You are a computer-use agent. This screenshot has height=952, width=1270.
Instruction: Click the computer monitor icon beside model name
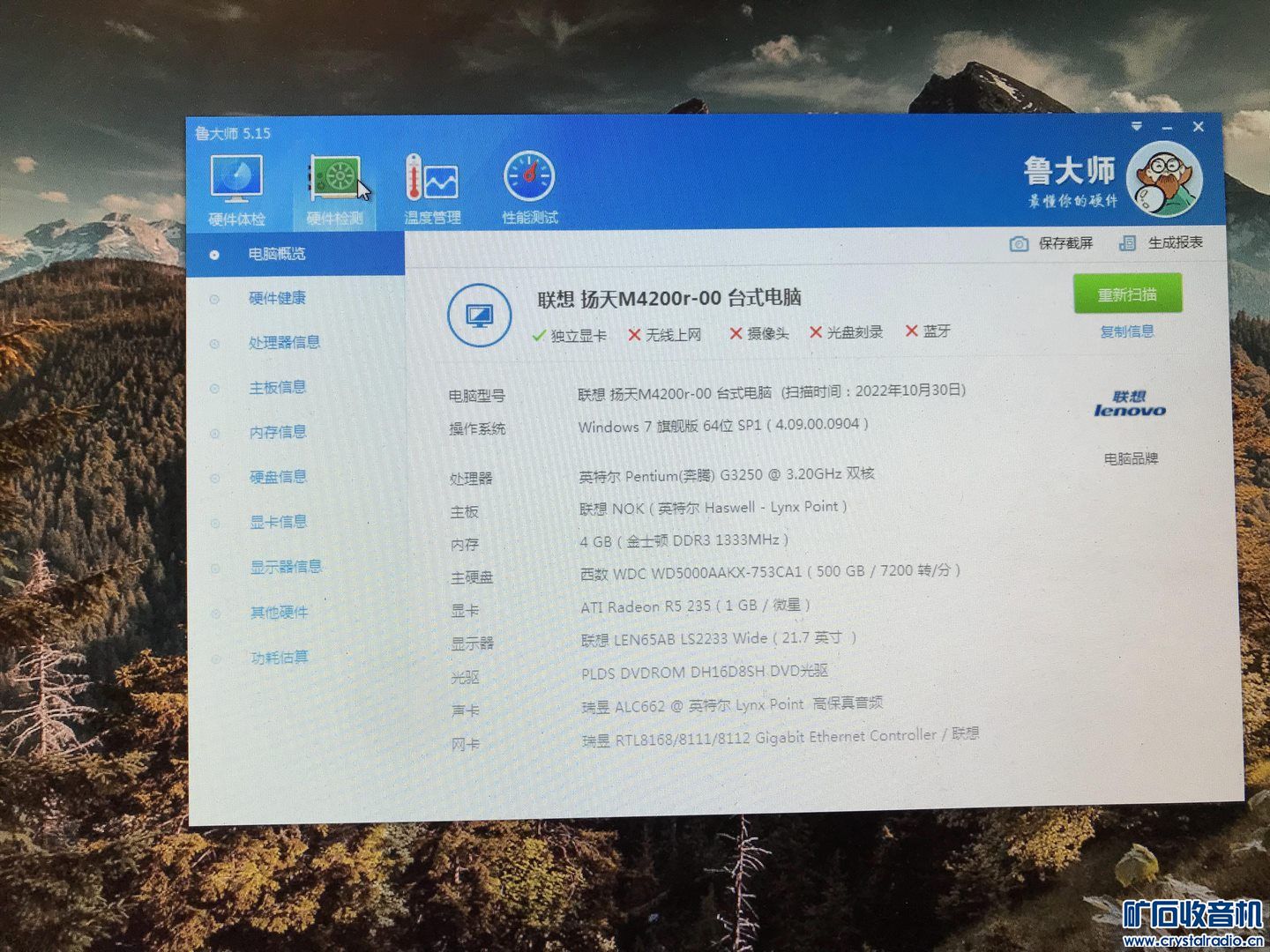479,316
